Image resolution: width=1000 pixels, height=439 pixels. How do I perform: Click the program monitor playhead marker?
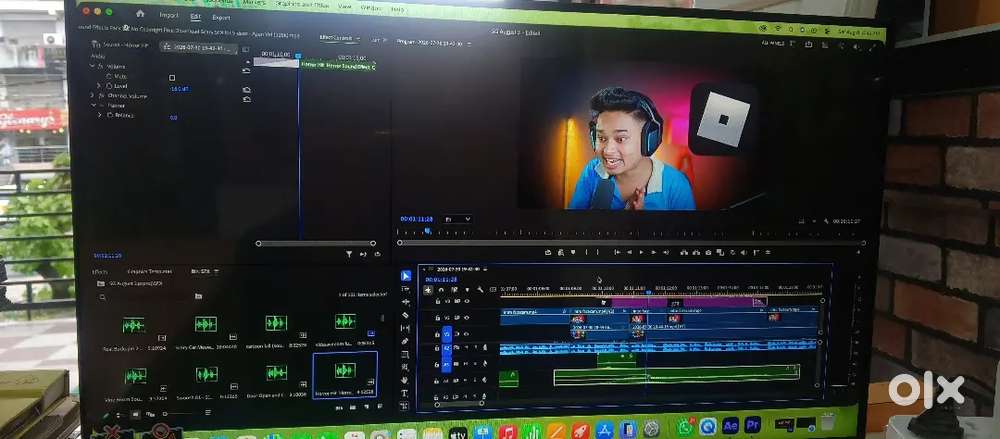coord(428,231)
